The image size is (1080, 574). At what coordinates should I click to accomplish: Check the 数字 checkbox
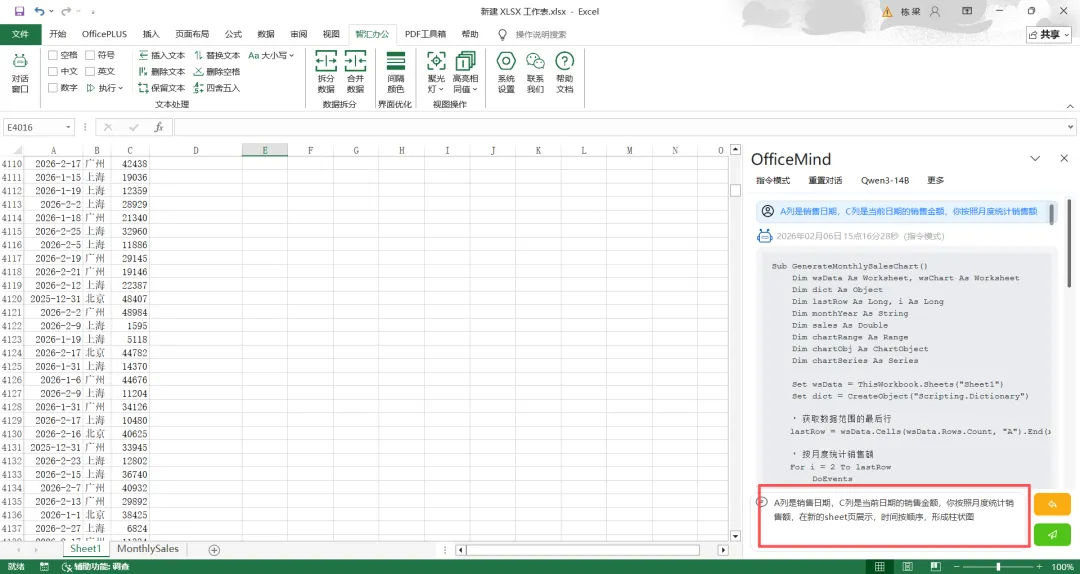[53, 88]
